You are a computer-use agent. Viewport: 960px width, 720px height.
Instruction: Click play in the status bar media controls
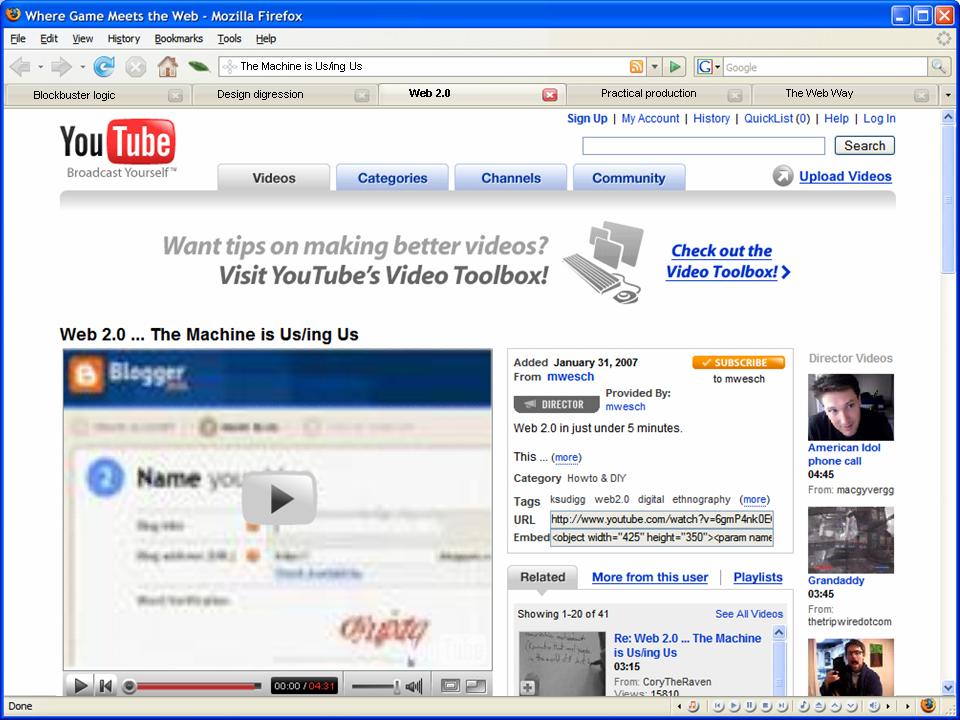[x=735, y=706]
